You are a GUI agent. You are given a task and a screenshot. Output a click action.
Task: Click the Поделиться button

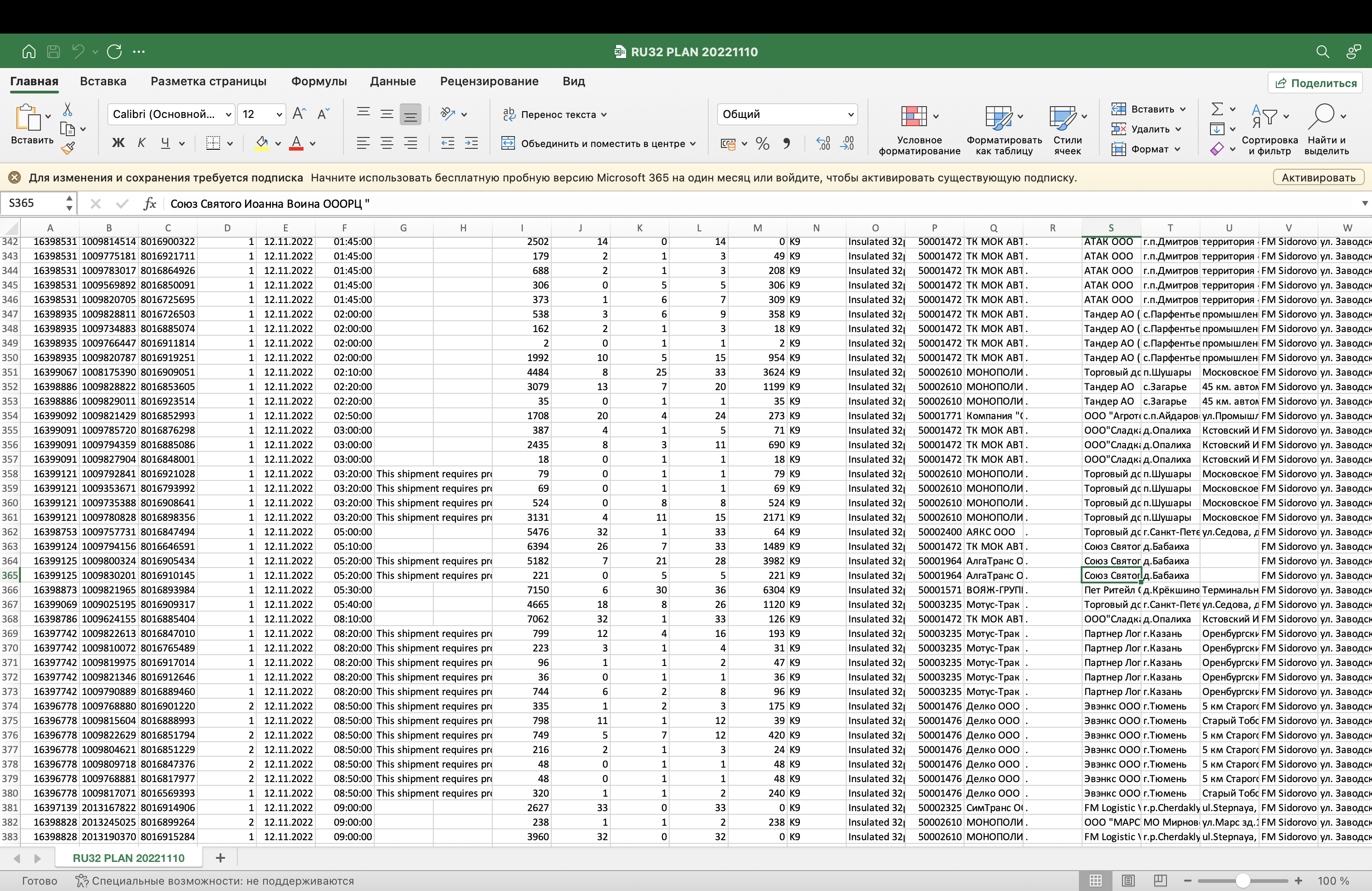[1315, 83]
